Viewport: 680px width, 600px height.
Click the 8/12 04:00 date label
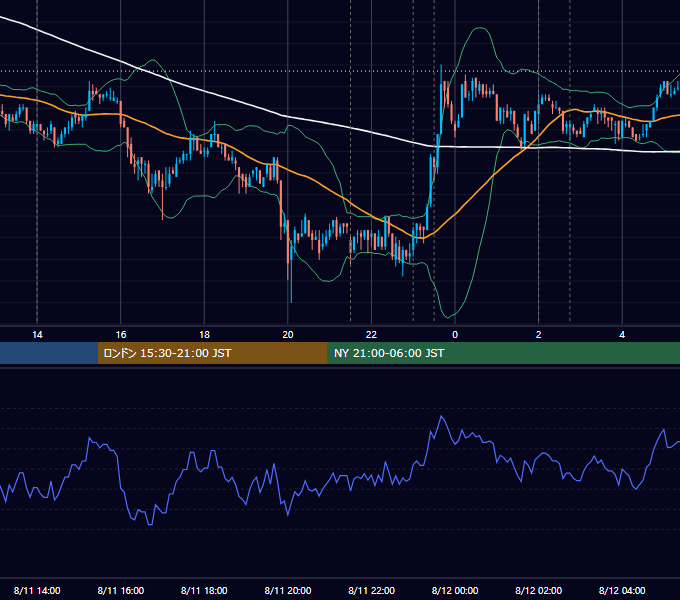(622, 590)
